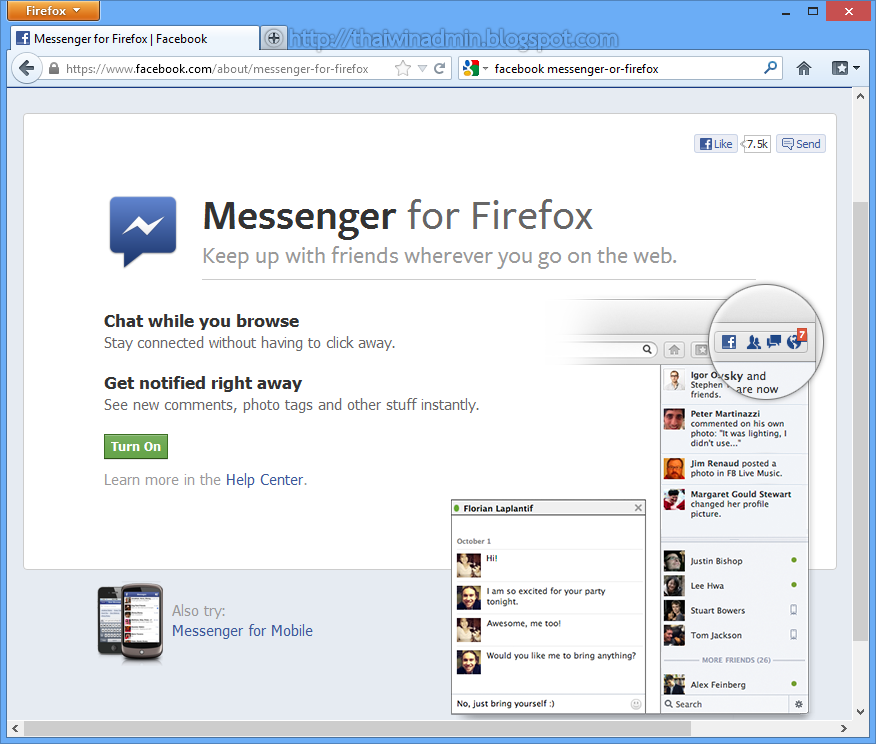Close the Florian Laplantif chat window
Viewport: 876px width, 744px height.
coord(638,508)
